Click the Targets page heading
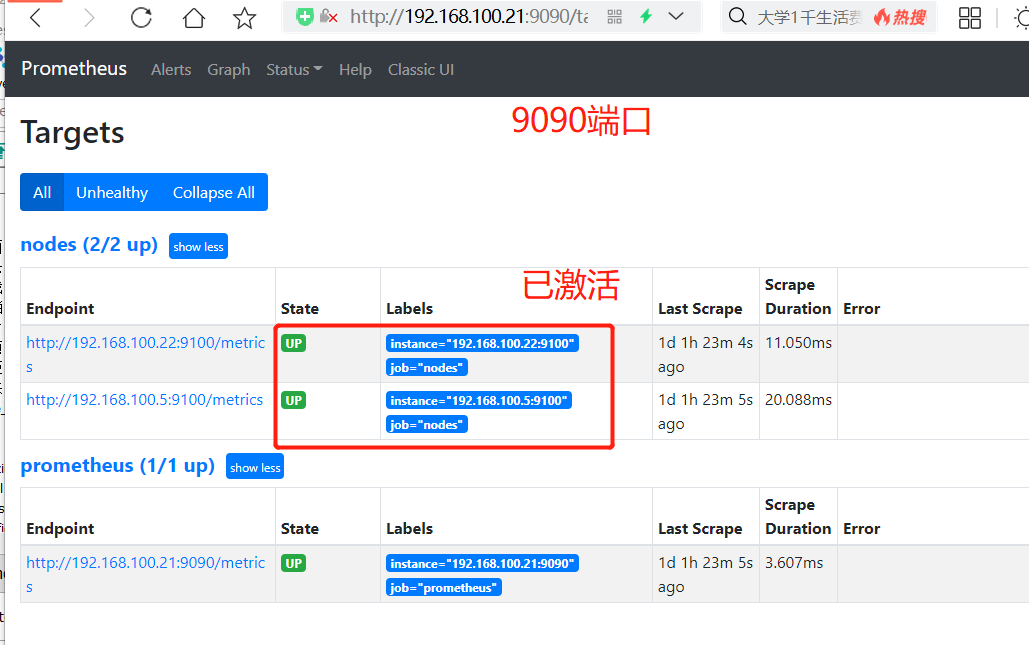 (x=72, y=132)
